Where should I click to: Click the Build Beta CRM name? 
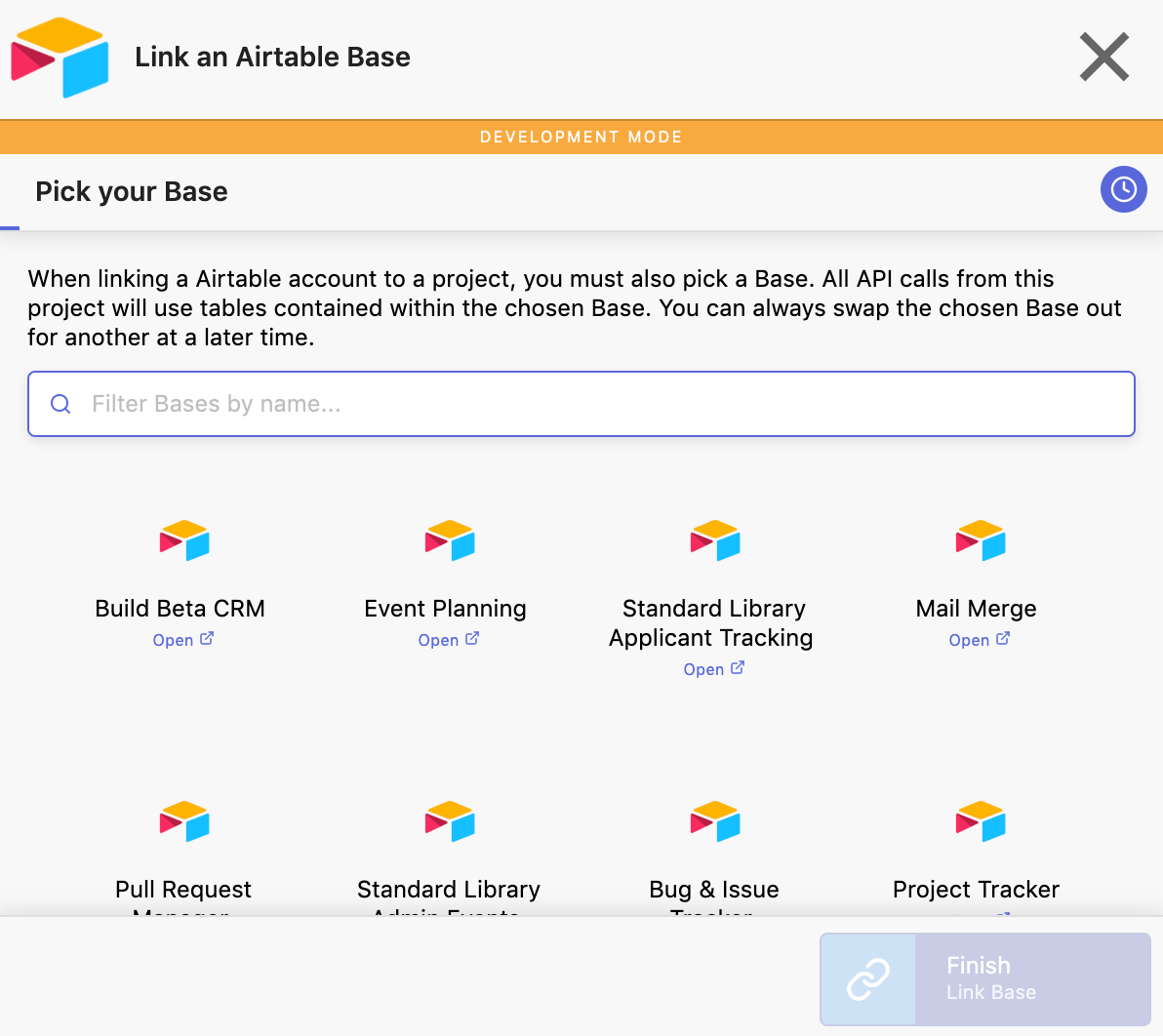[x=180, y=608]
